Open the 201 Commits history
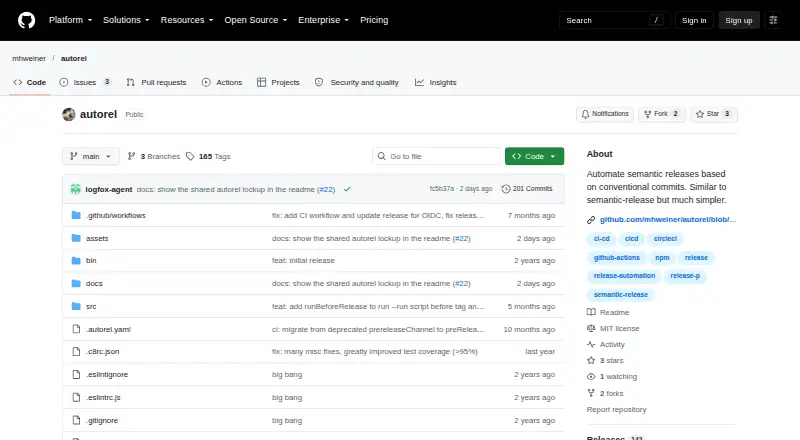The height and width of the screenshot is (440, 800). click(x=527, y=189)
